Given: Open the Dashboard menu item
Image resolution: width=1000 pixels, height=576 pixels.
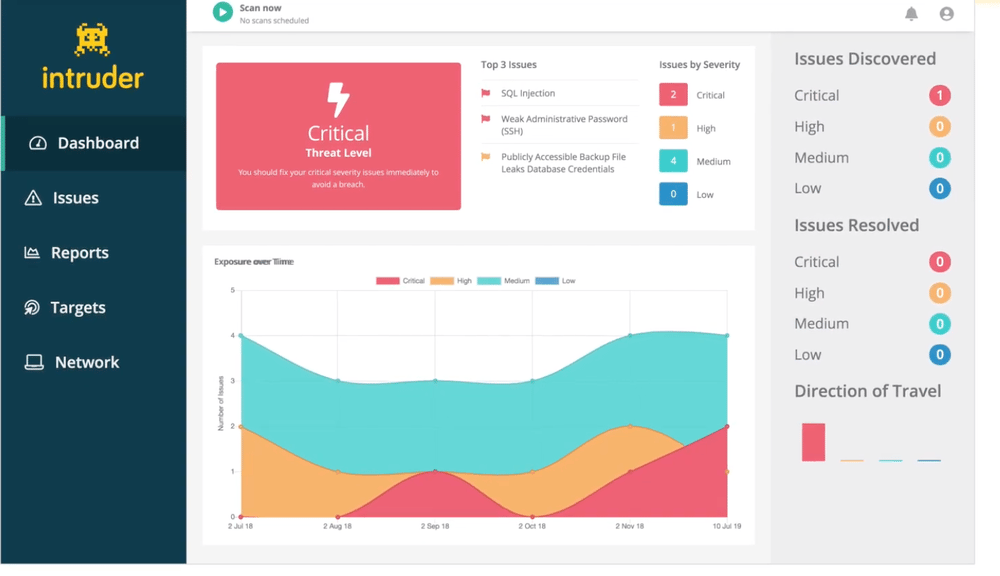Looking at the screenshot, I should pyautogui.click(x=94, y=143).
